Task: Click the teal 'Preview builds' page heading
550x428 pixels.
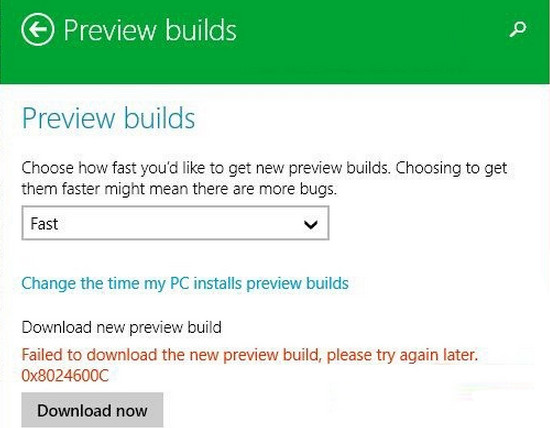Action: click(x=108, y=118)
